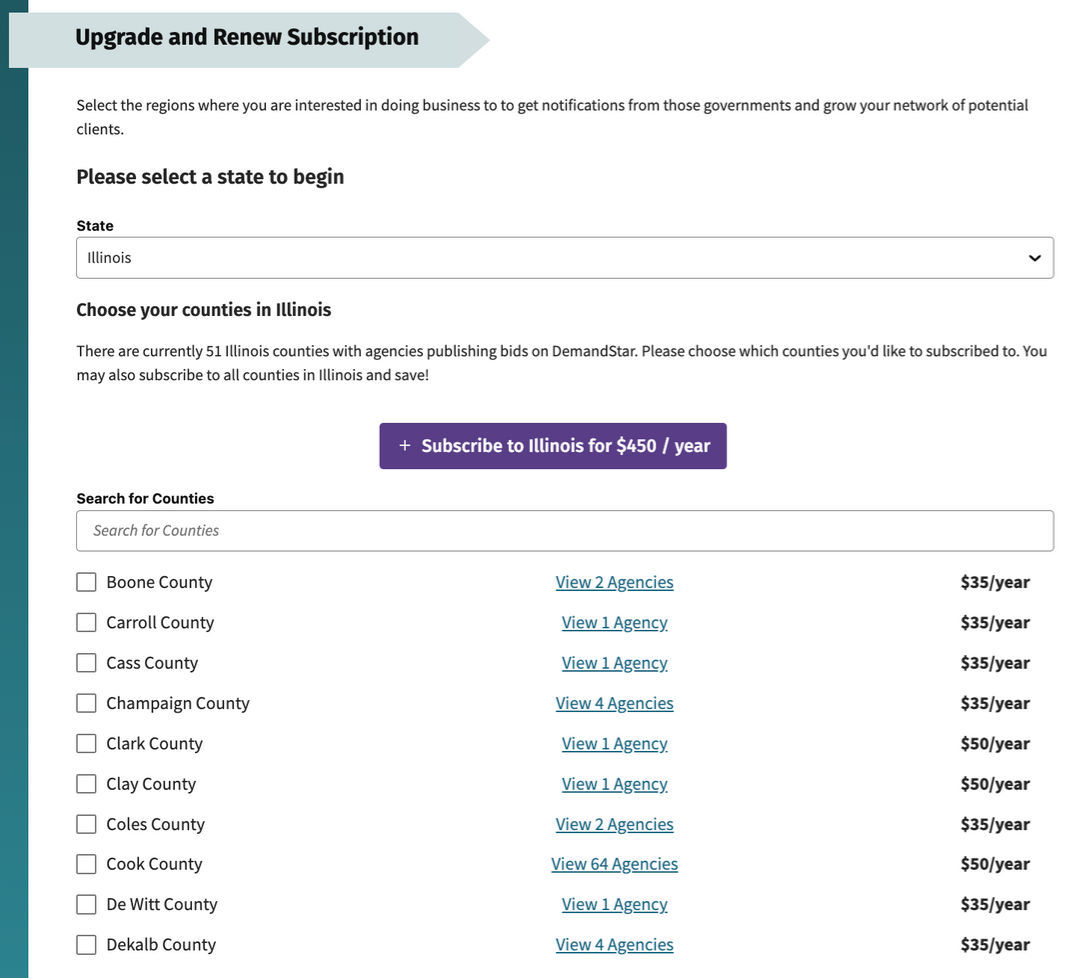Click the Search for Counties input field
Viewport: 1081px width, 978px height.
tap(565, 530)
